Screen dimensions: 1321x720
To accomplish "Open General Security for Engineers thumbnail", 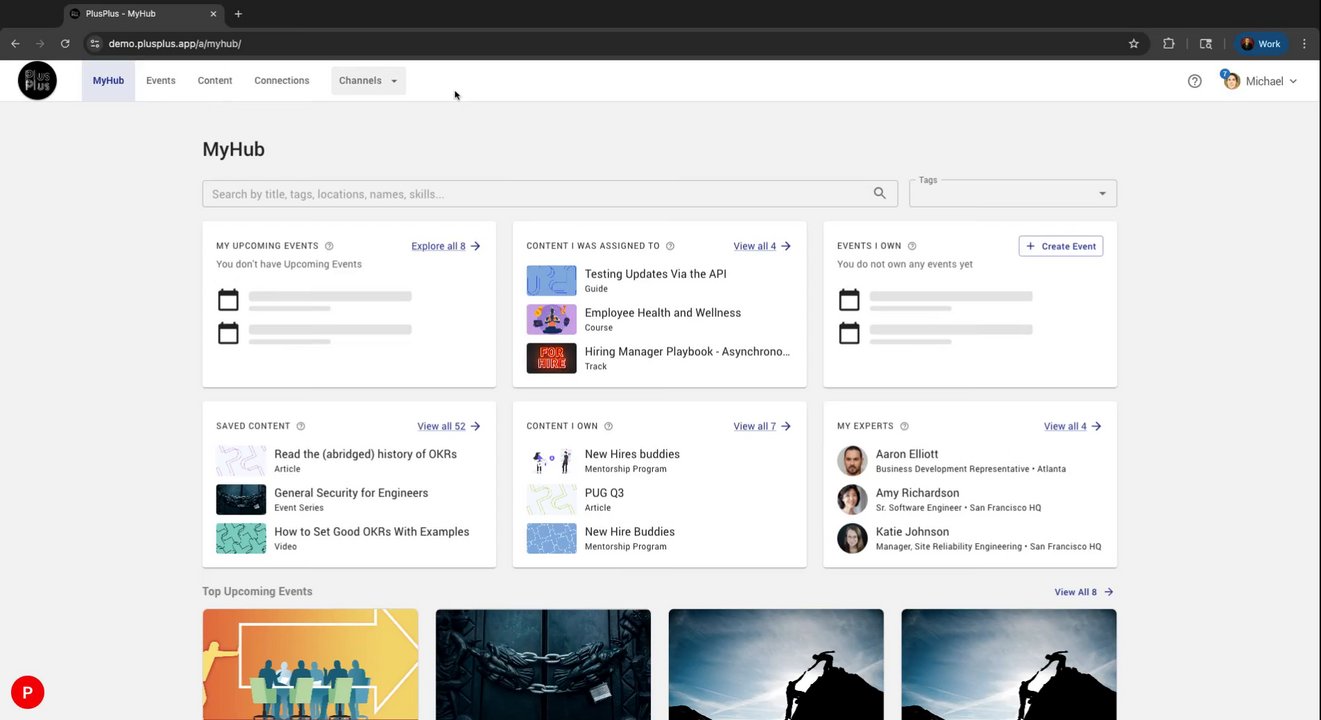I will 241,499.
